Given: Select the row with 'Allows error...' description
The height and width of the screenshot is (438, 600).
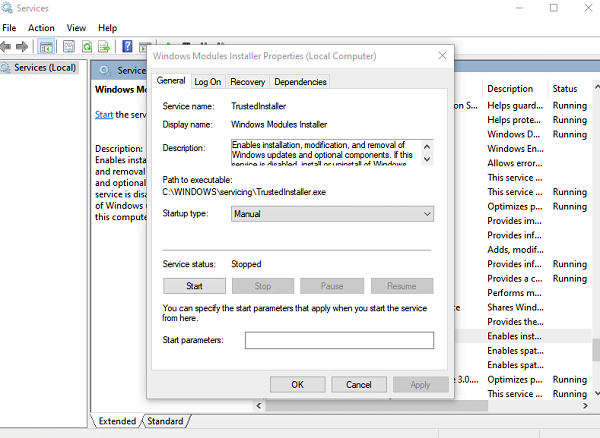Looking at the screenshot, I should [x=523, y=163].
